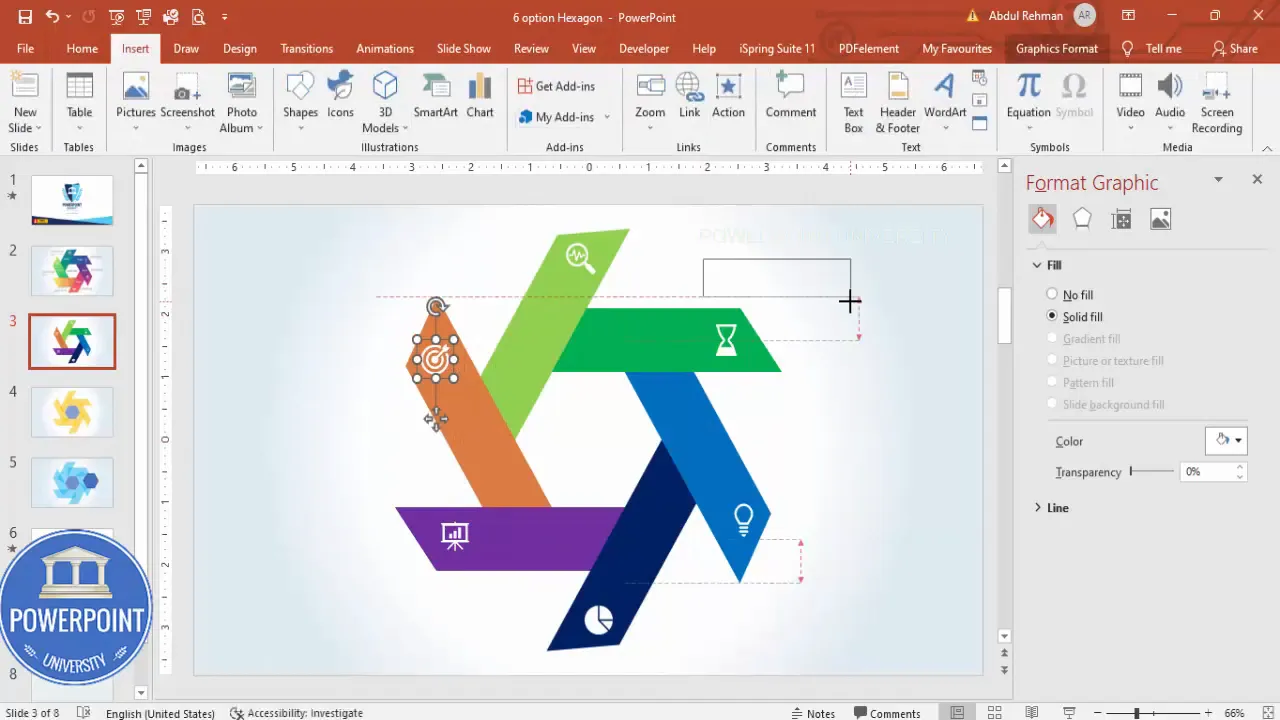This screenshot has height=720, width=1280.
Task: Click the Save icon in quick access toolbar
Action: pos(25,17)
